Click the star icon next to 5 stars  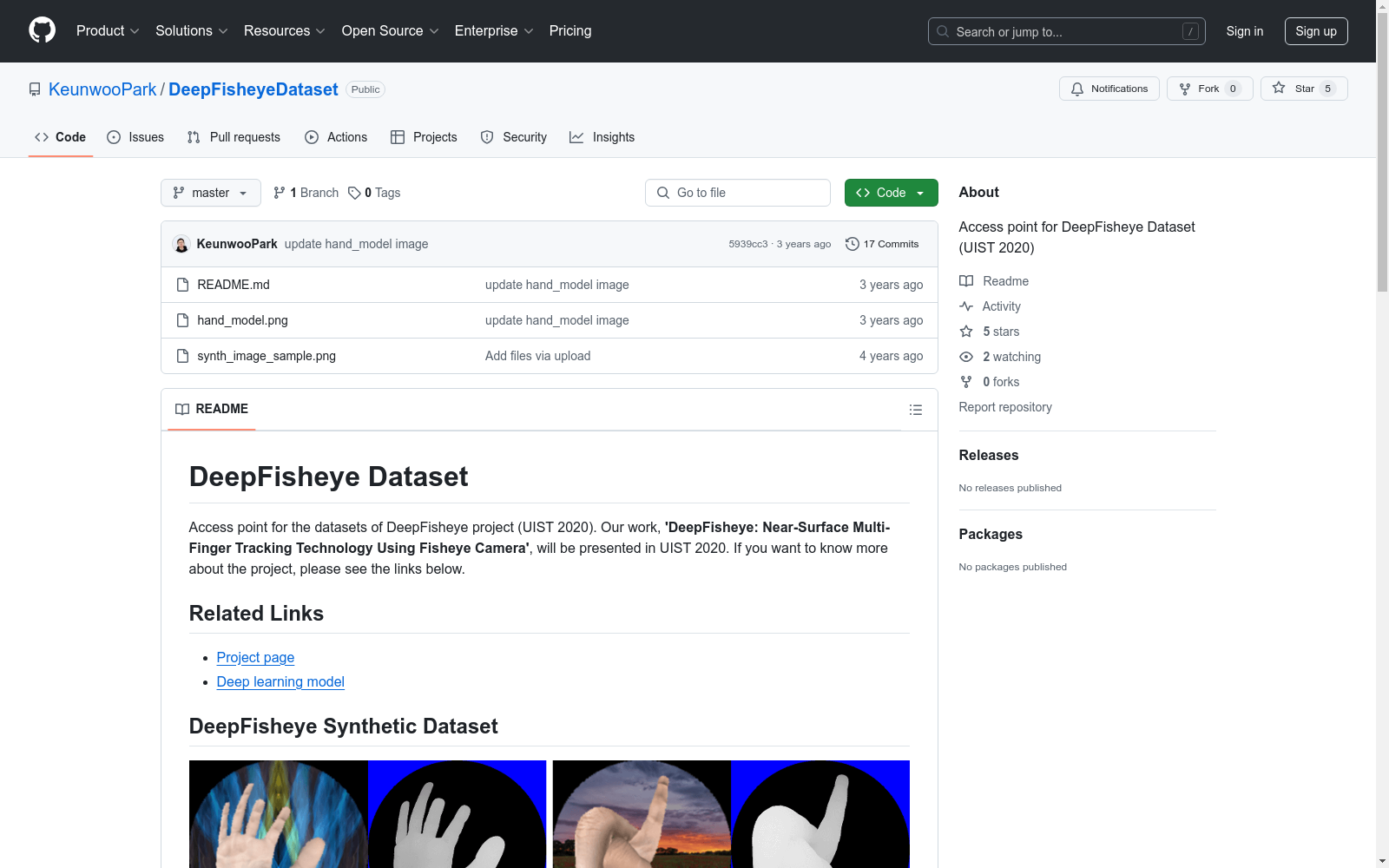966,332
